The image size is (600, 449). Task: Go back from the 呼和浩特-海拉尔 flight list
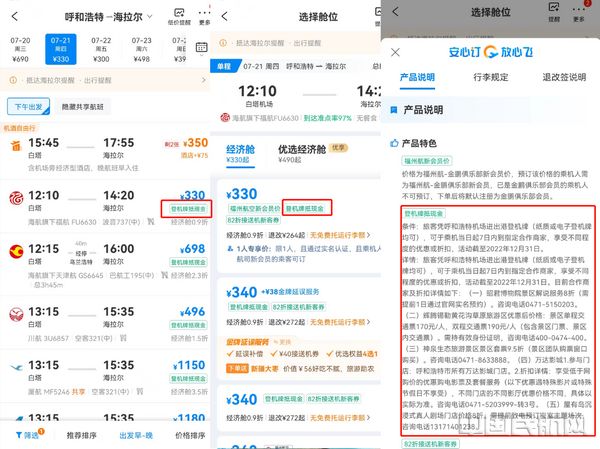(15, 16)
